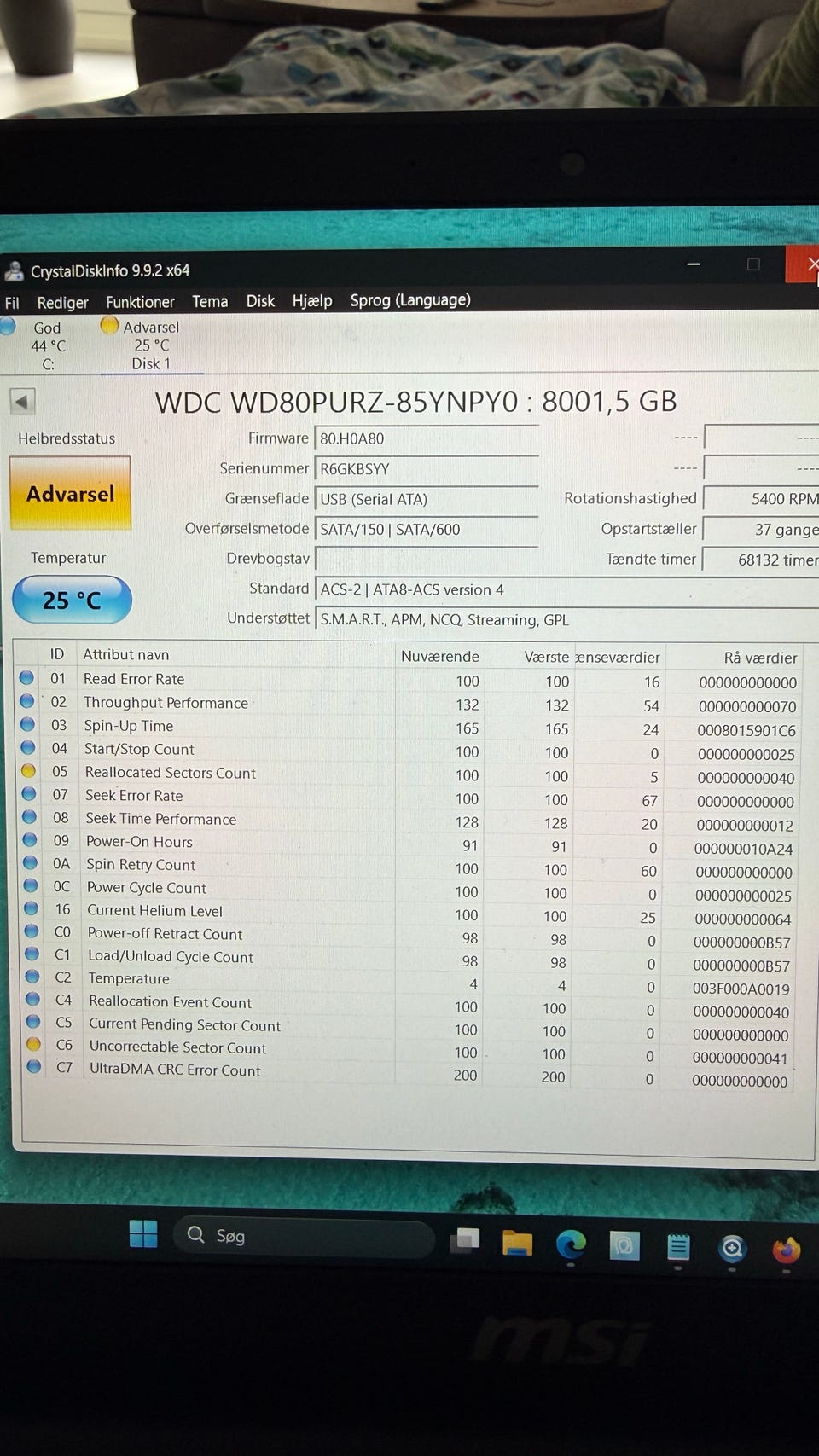Screen dimensions: 819x1456
Task: Click the yellow status dot for Uncorrectable Sector Count
Action: click(33, 1044)
